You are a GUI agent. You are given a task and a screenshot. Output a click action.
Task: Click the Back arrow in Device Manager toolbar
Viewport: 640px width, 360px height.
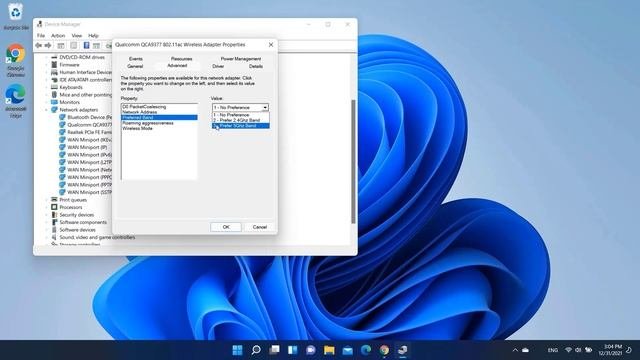(x=39, y=45)
